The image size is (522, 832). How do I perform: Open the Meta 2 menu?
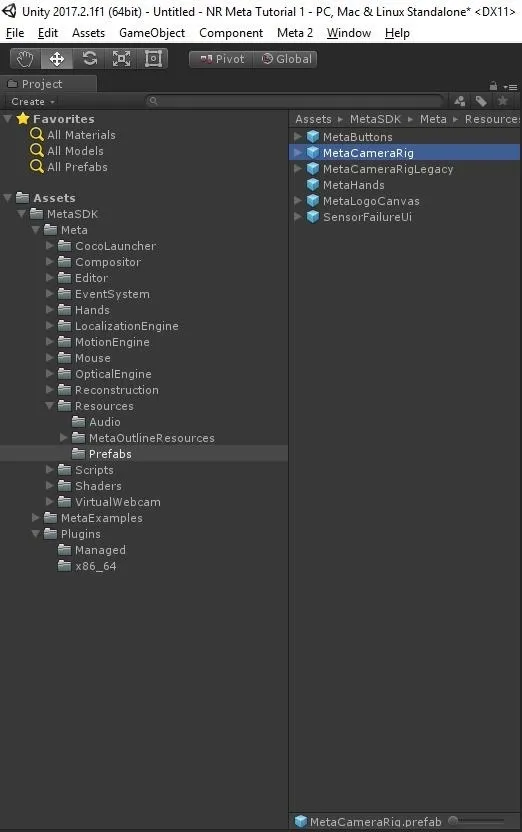pyautogui.click(x=295, y=33)
